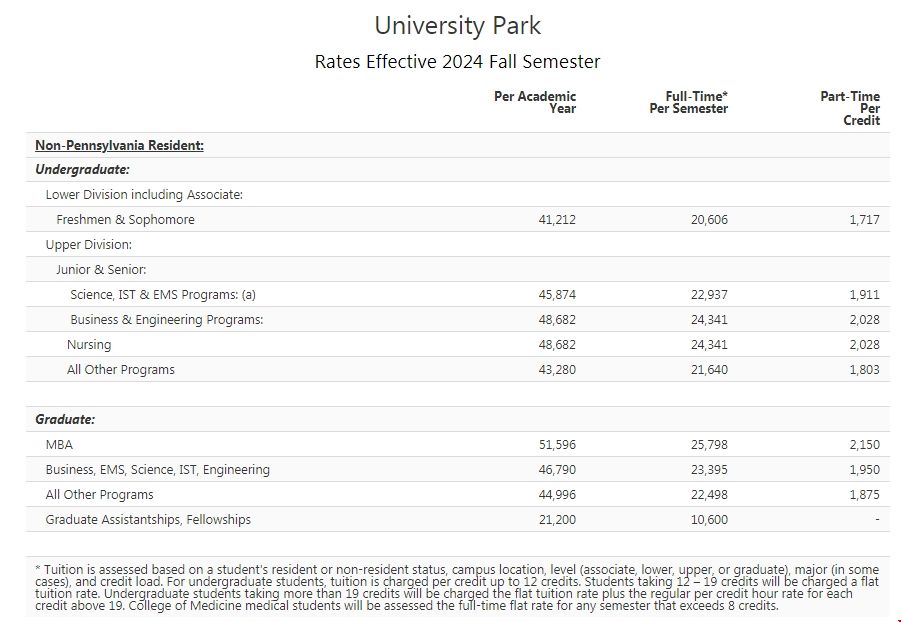Select the Undergraduate section label
This screenshot has height=622, width=901.
pyautogui.click(x=82, y=170)
